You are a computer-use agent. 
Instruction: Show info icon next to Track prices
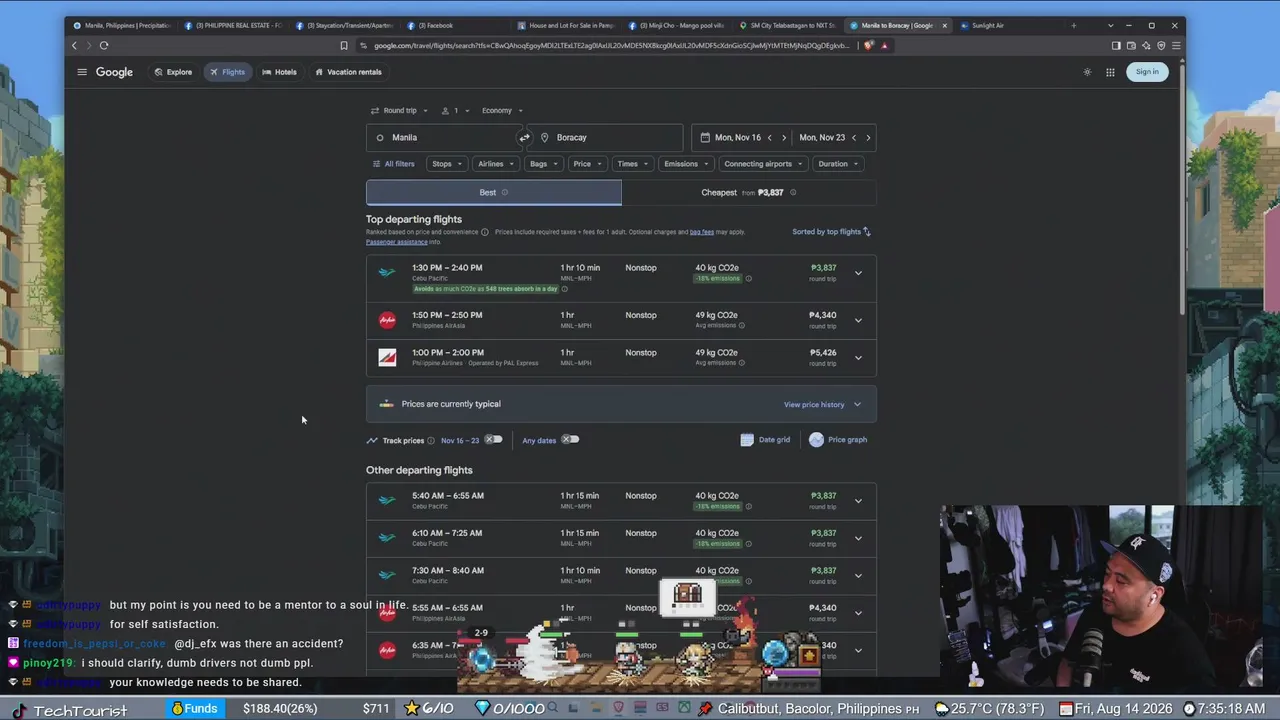click(x=431, y=440)
